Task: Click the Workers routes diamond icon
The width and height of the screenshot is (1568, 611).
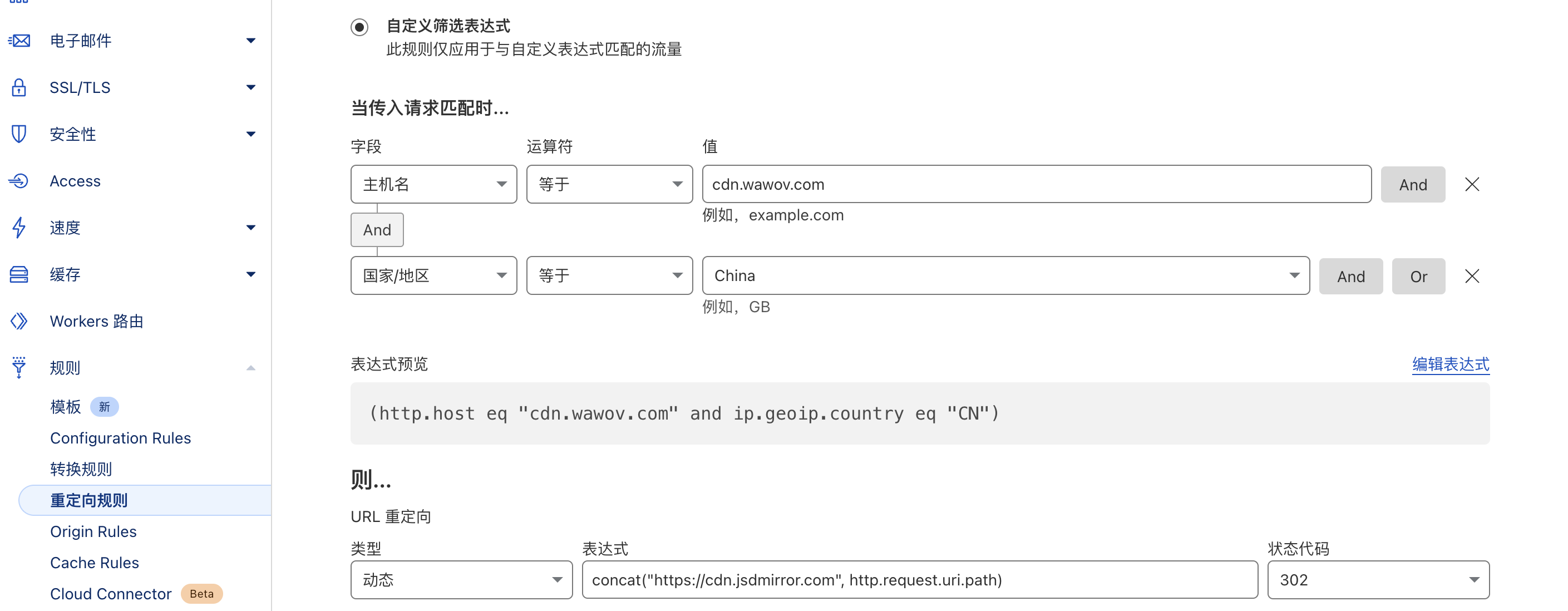Action: pos(19,321)
